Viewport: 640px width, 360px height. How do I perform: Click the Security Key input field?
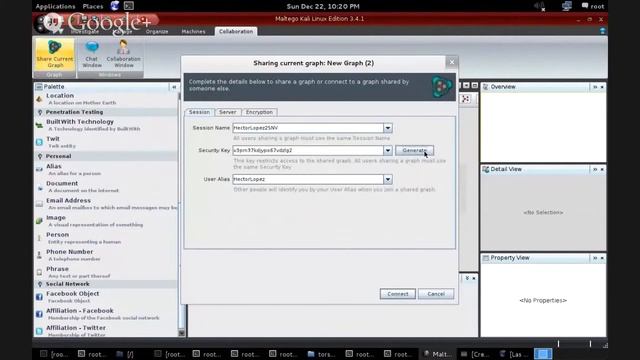[308, 151]
